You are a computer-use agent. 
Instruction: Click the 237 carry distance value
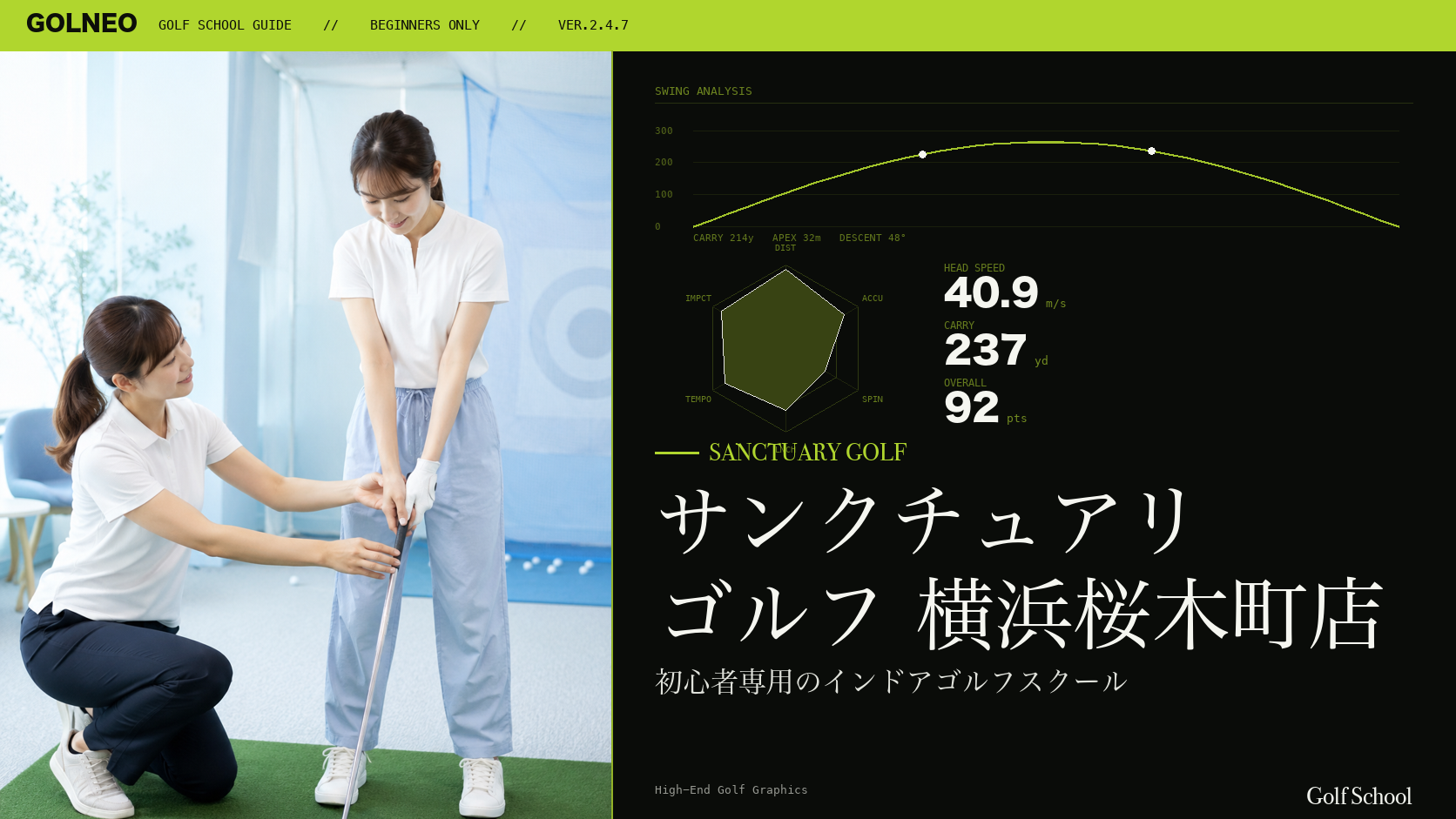point(985,350)
